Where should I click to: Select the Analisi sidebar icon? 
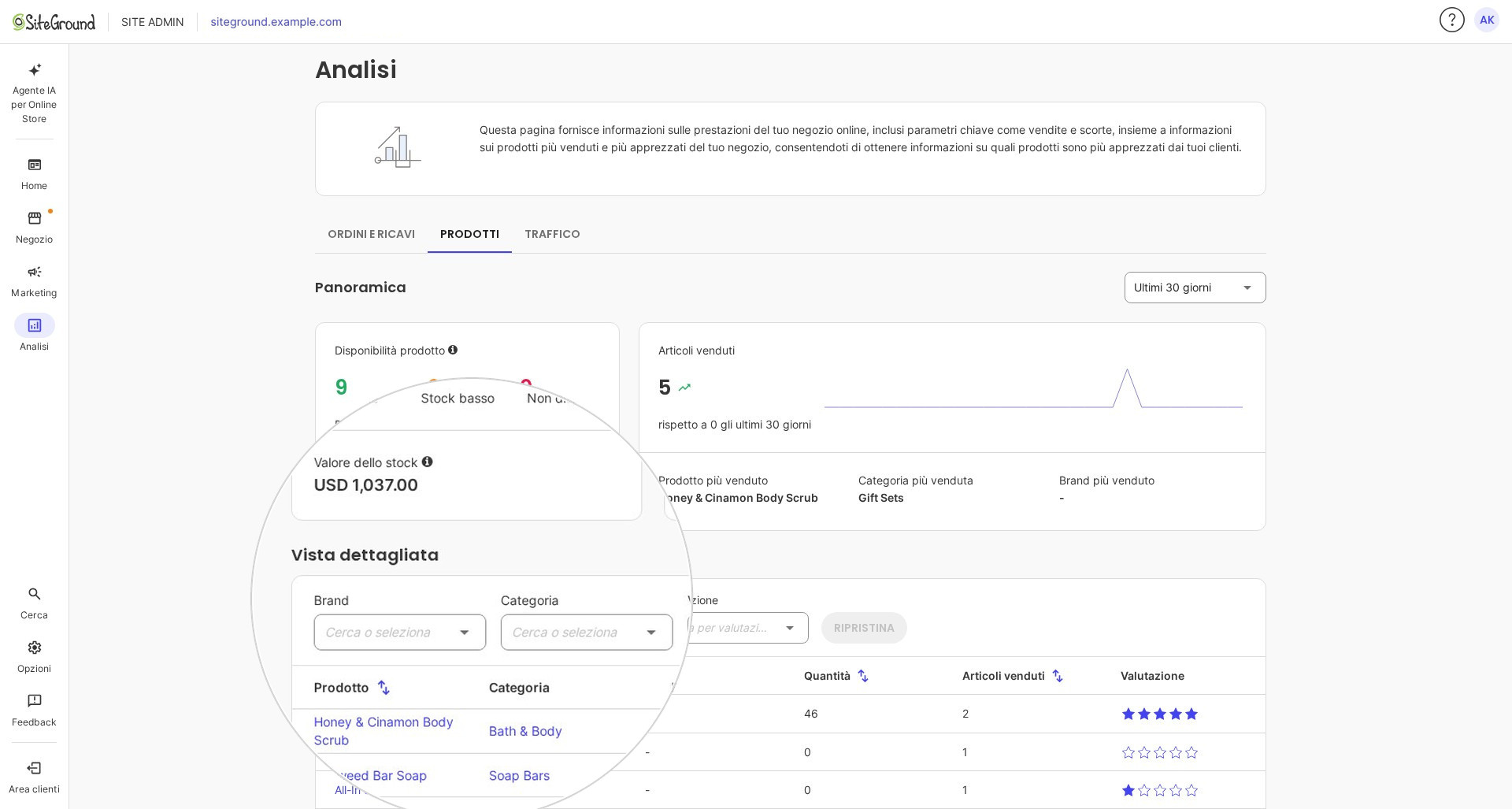click(x=35, y=325)
